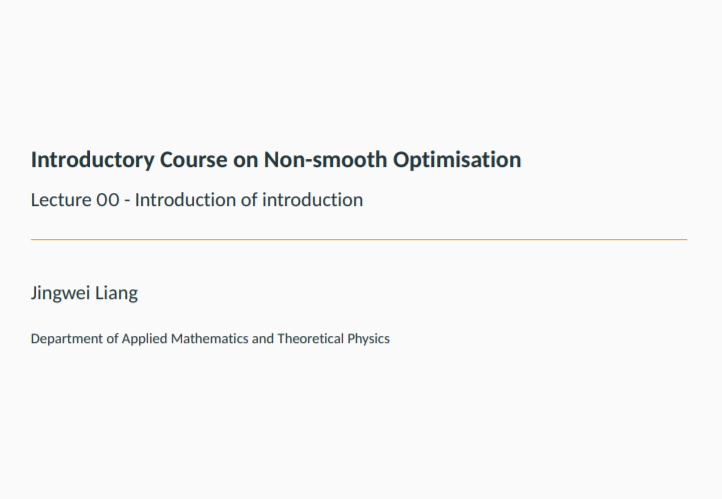Click the word "Physics" in the affiliation

368,339
